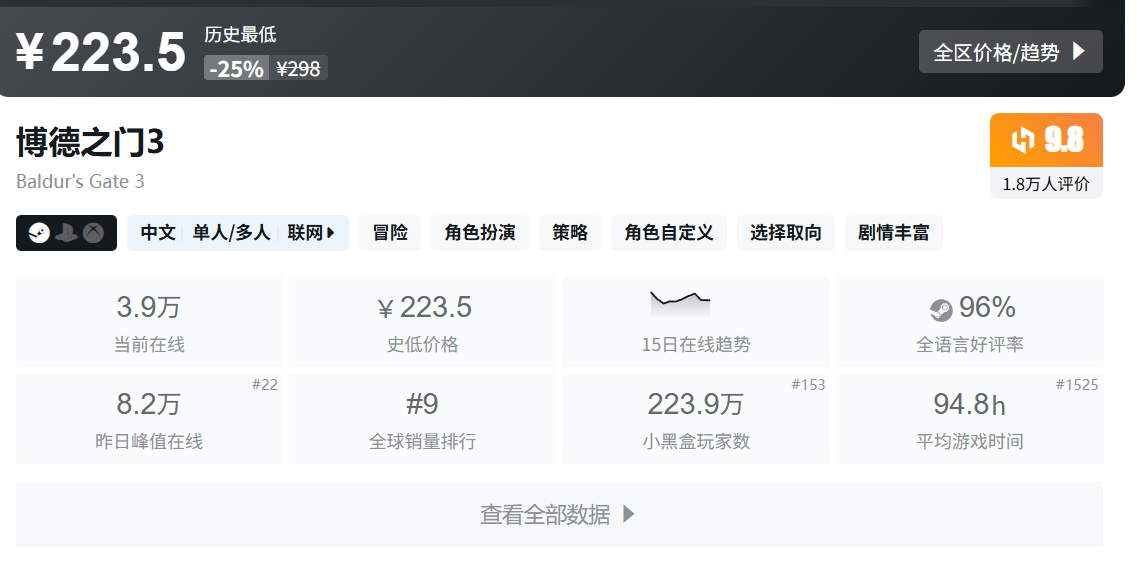Click the 94.8h 平均游戏时间 stat
This screenshot has width=1137, height=567.
[969, 419]
